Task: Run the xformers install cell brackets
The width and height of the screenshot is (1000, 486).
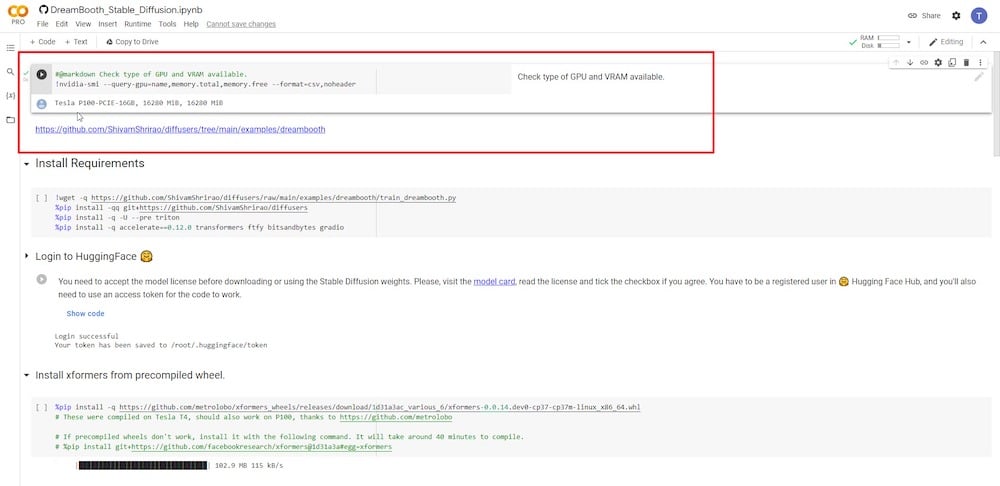Action: 41,407
